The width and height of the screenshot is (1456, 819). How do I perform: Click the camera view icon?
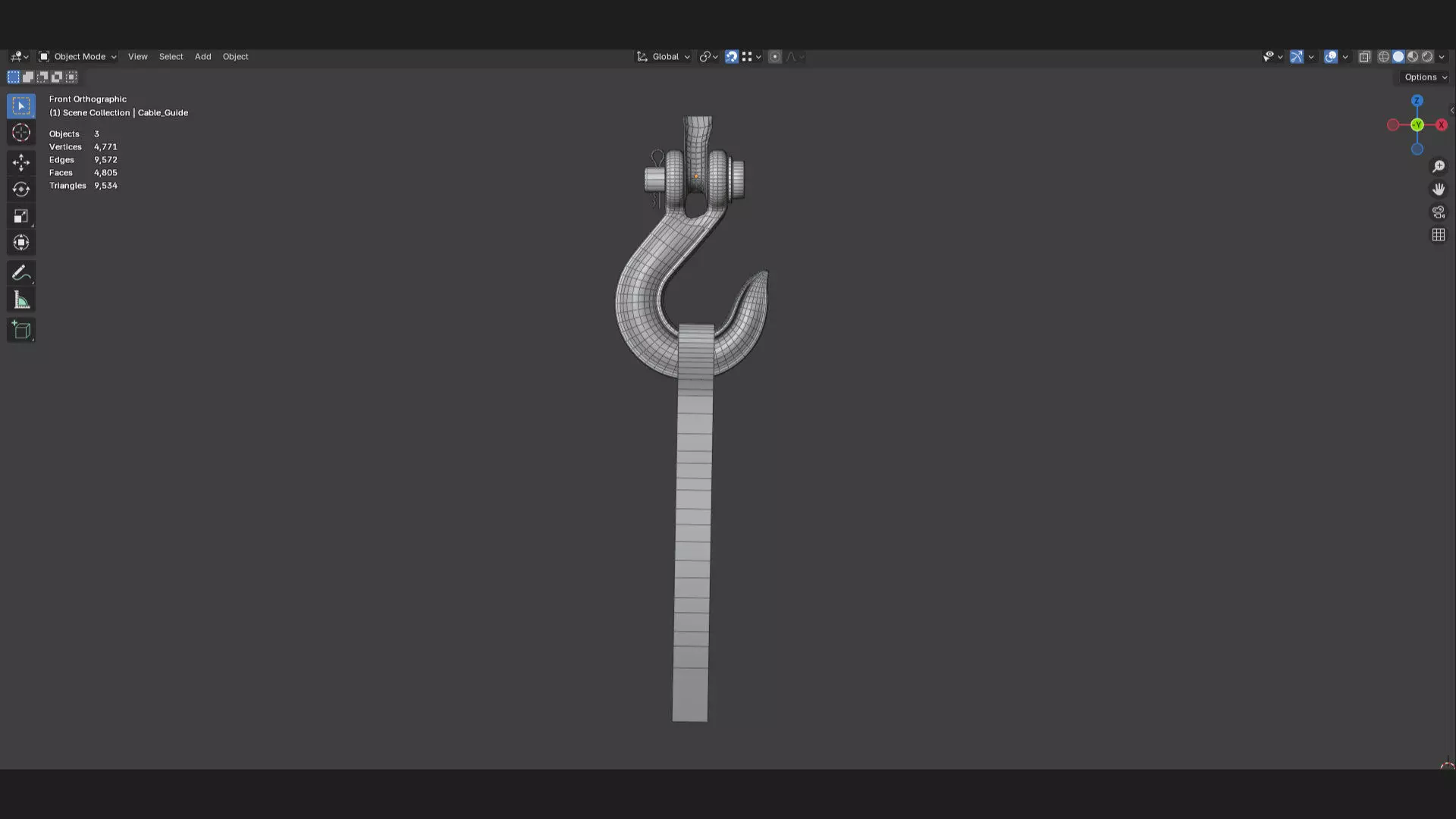pyautogui.click(x=1438, y=212)
